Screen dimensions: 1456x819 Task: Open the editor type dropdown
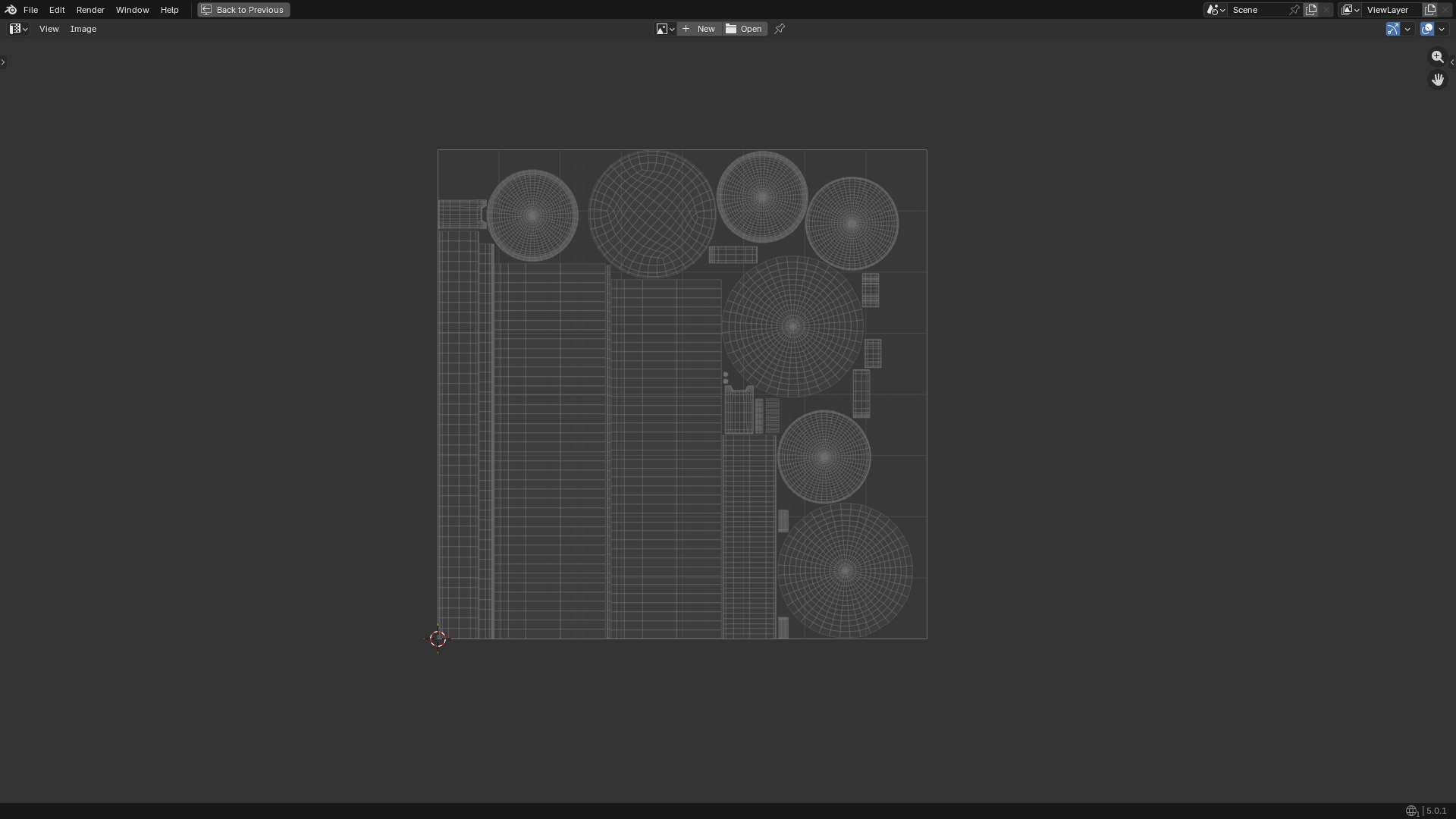point(18,29)
